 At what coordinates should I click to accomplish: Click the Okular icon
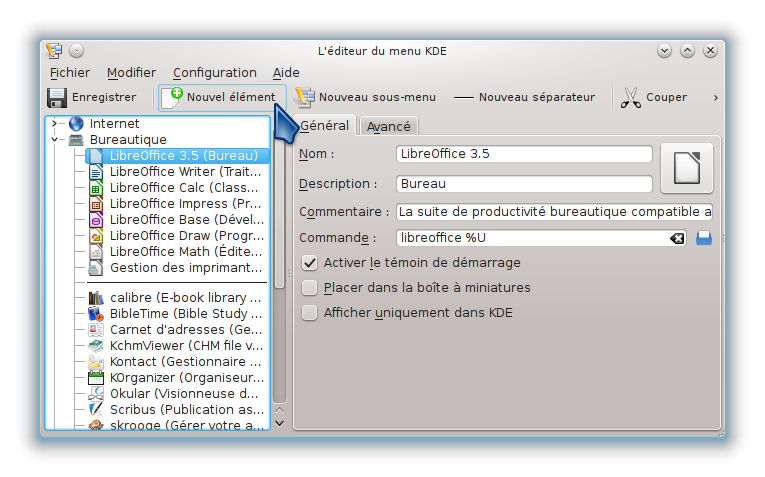tap(96, 394)
